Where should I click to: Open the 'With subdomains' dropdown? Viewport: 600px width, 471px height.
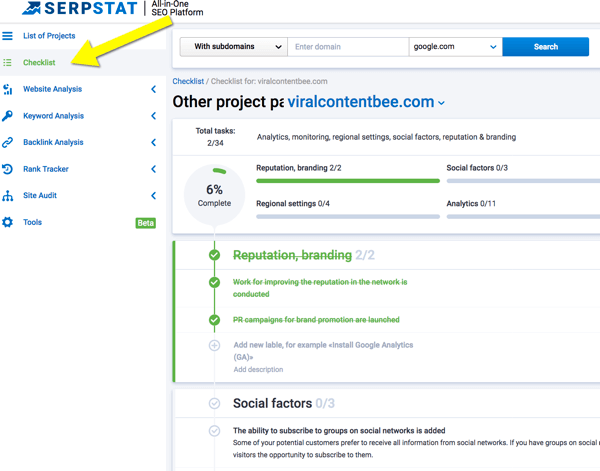[x=233, y=47]
